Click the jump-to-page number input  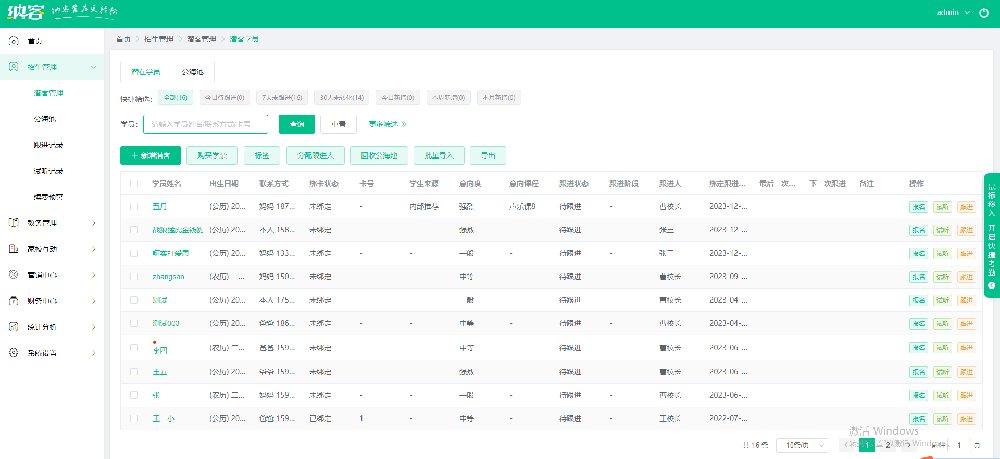click(x=959, y=445)
